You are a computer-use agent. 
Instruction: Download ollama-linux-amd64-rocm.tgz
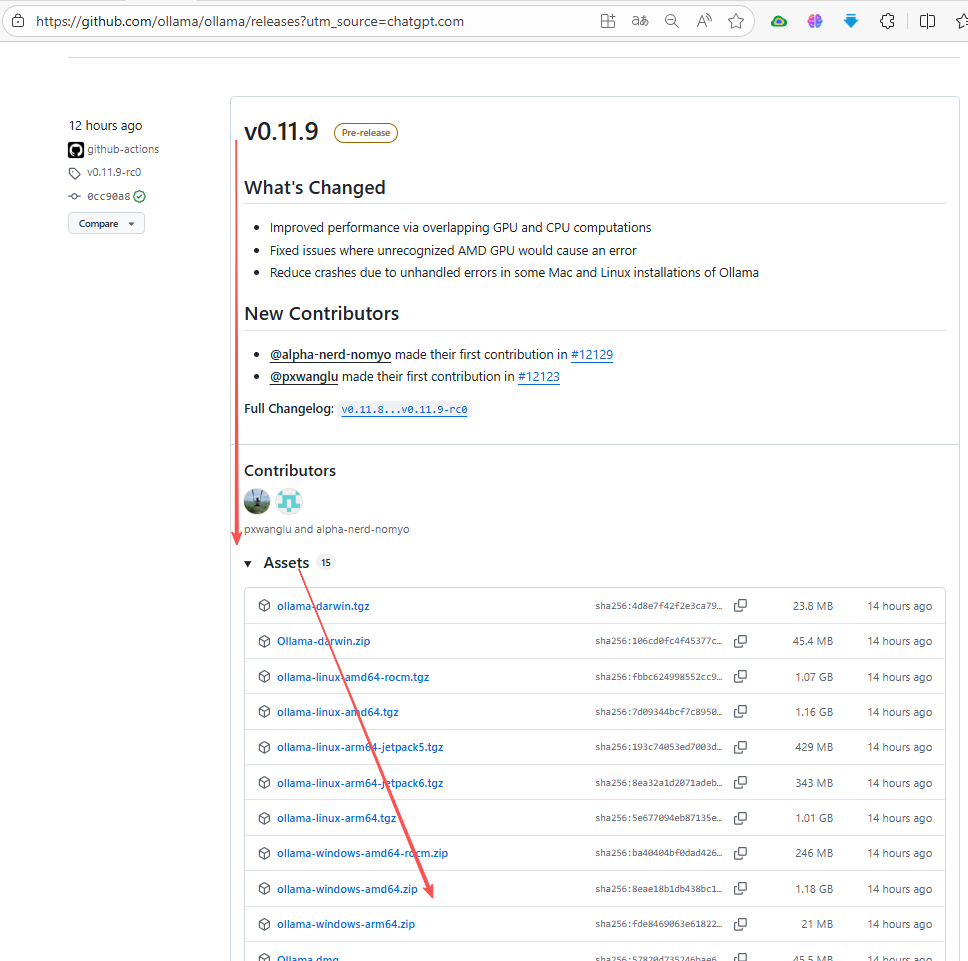click(353, 677)
